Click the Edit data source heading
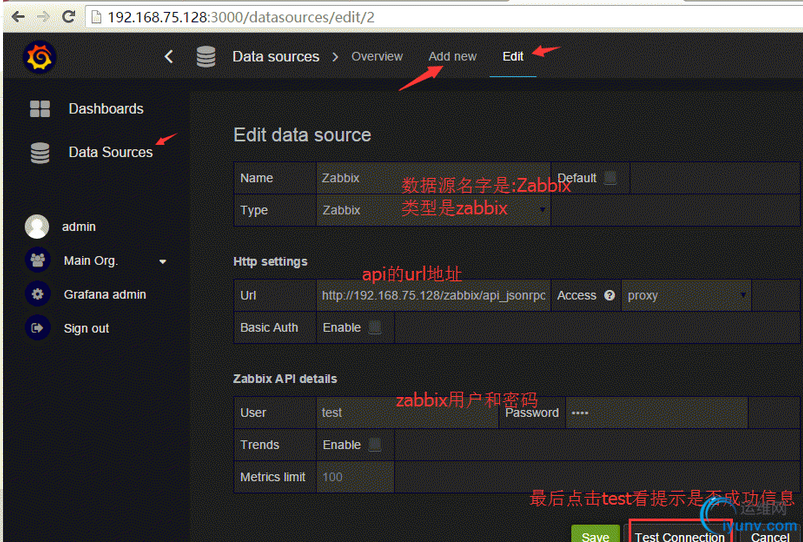 click(x=302, y=135)
